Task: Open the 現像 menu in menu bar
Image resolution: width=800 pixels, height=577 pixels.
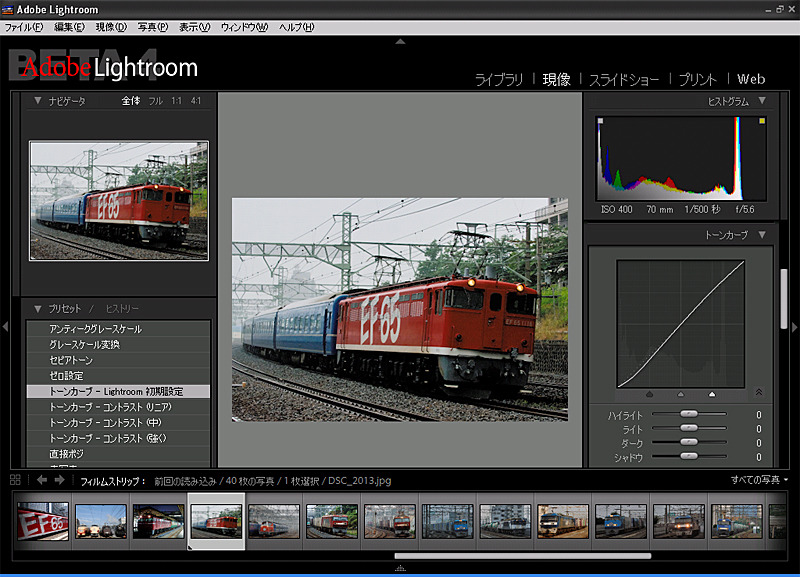Action: click(x=111, y=27)
